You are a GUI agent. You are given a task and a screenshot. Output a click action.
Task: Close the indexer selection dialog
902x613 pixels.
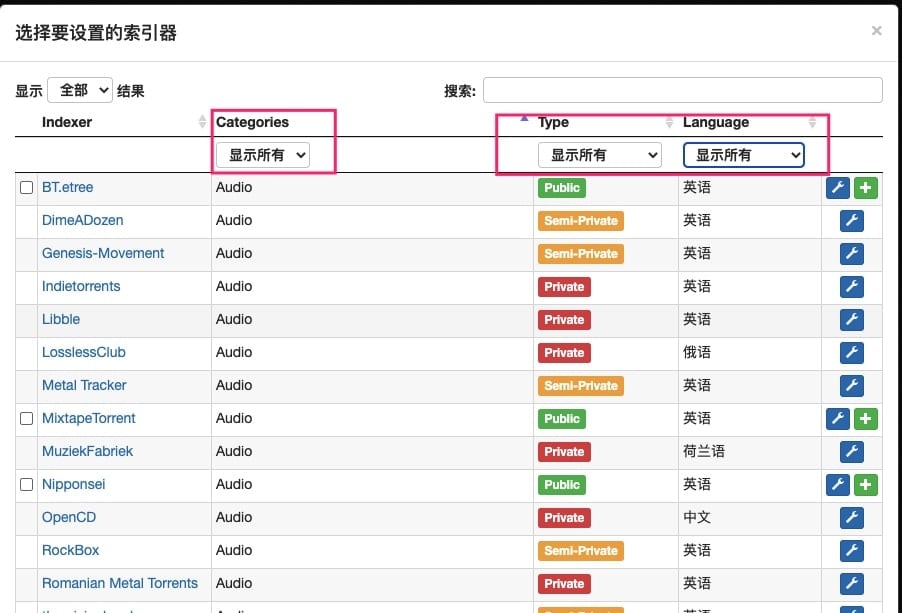pos(876,30)
